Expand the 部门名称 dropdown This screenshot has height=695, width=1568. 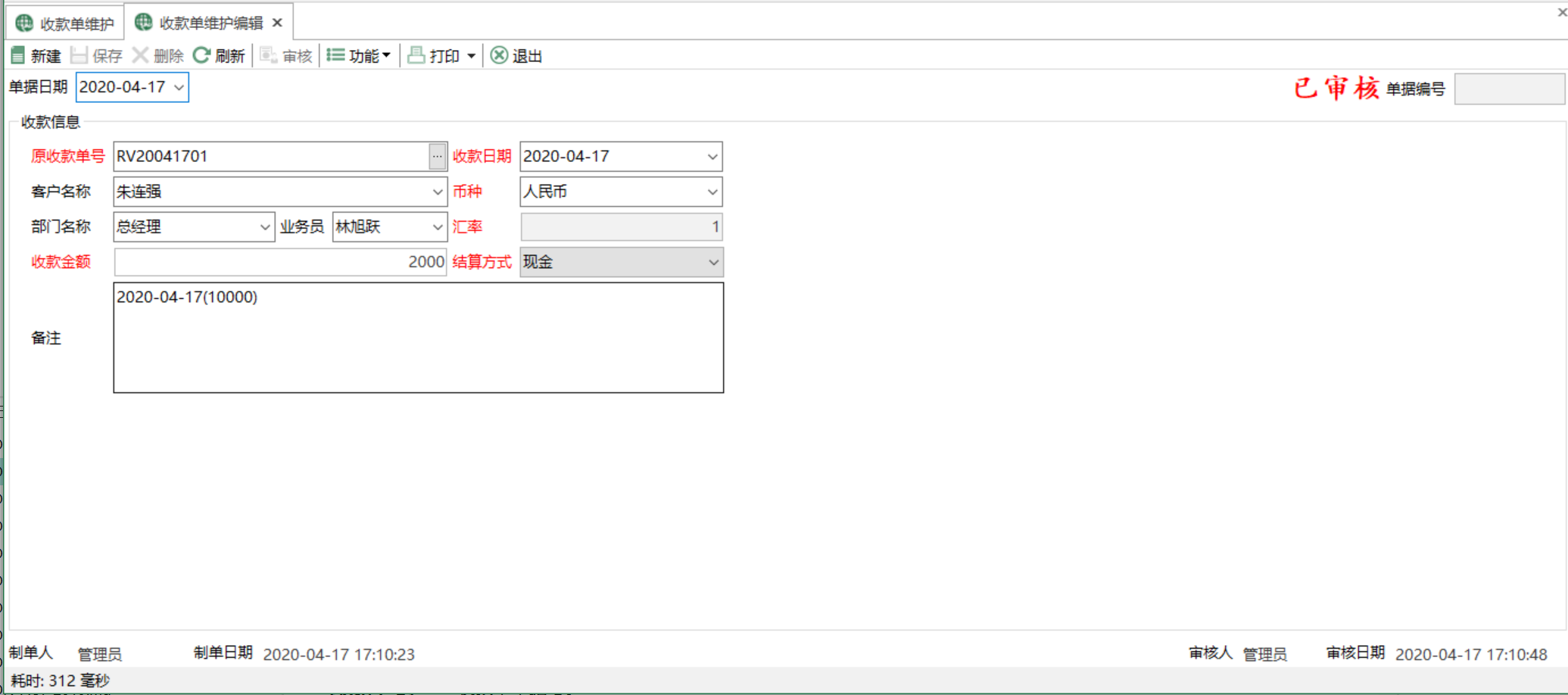265,227
